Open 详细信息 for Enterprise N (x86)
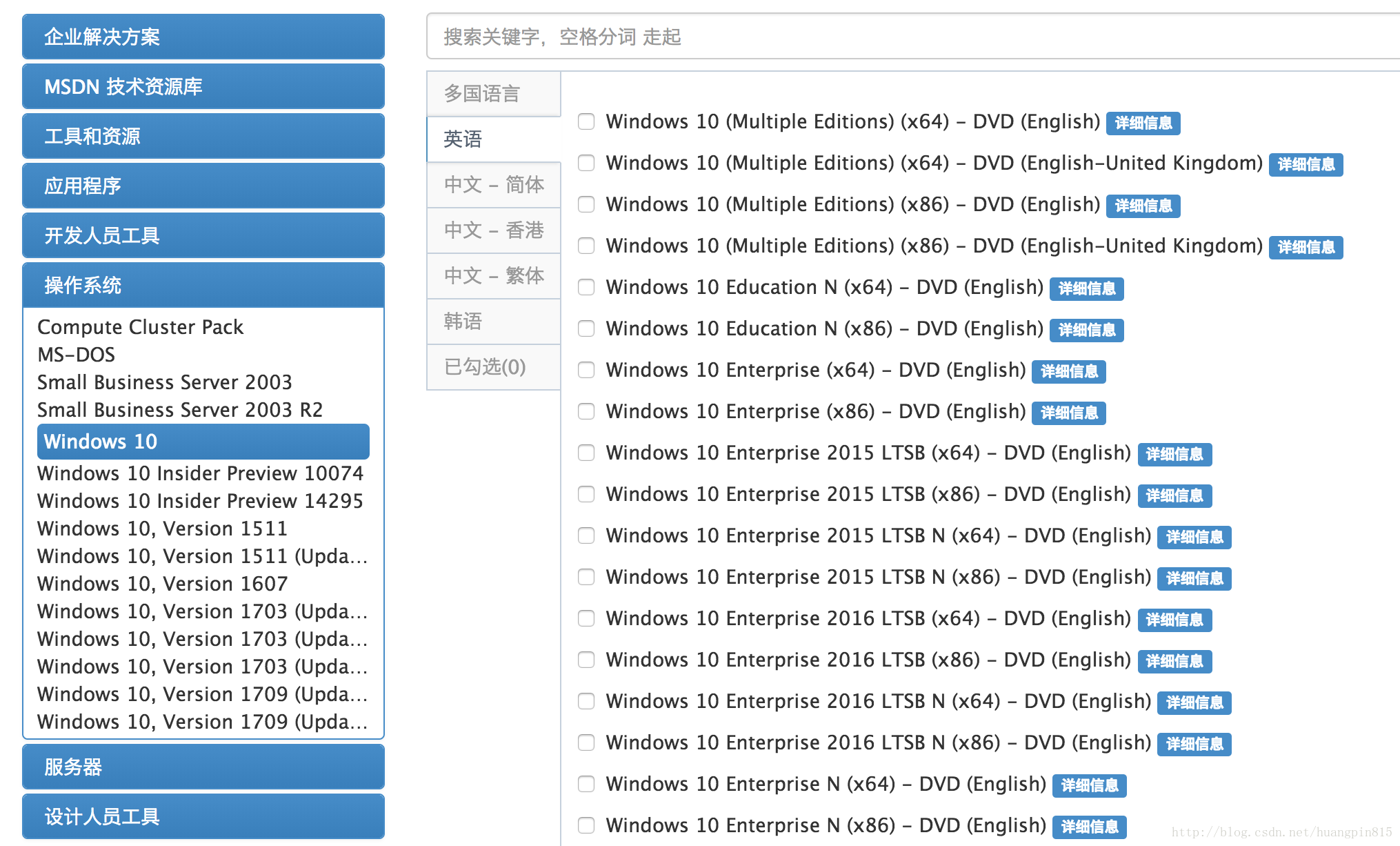 click(x=1090, y=827)
